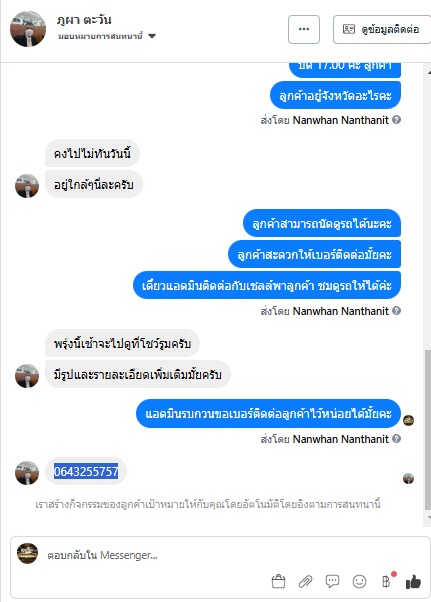431x602 pixels.
Task: Open saved replies speech bubble icon
Action: coord(332,581)
